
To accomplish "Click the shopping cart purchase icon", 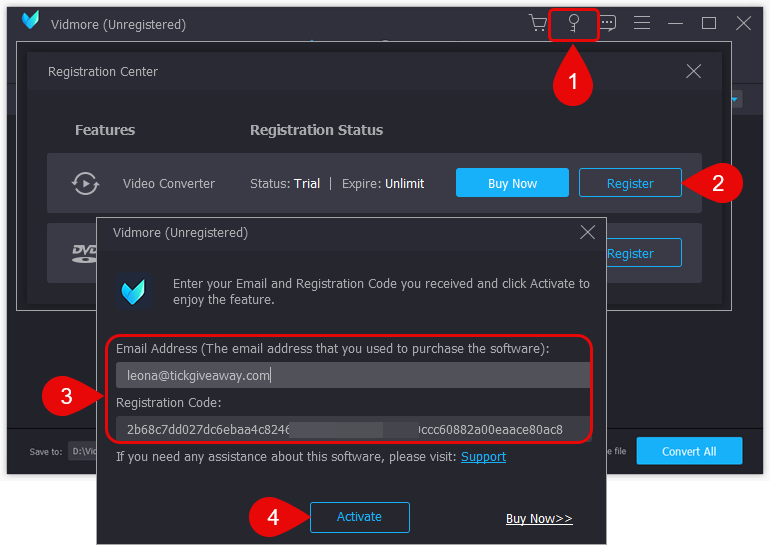I will [x=538, y=23].
